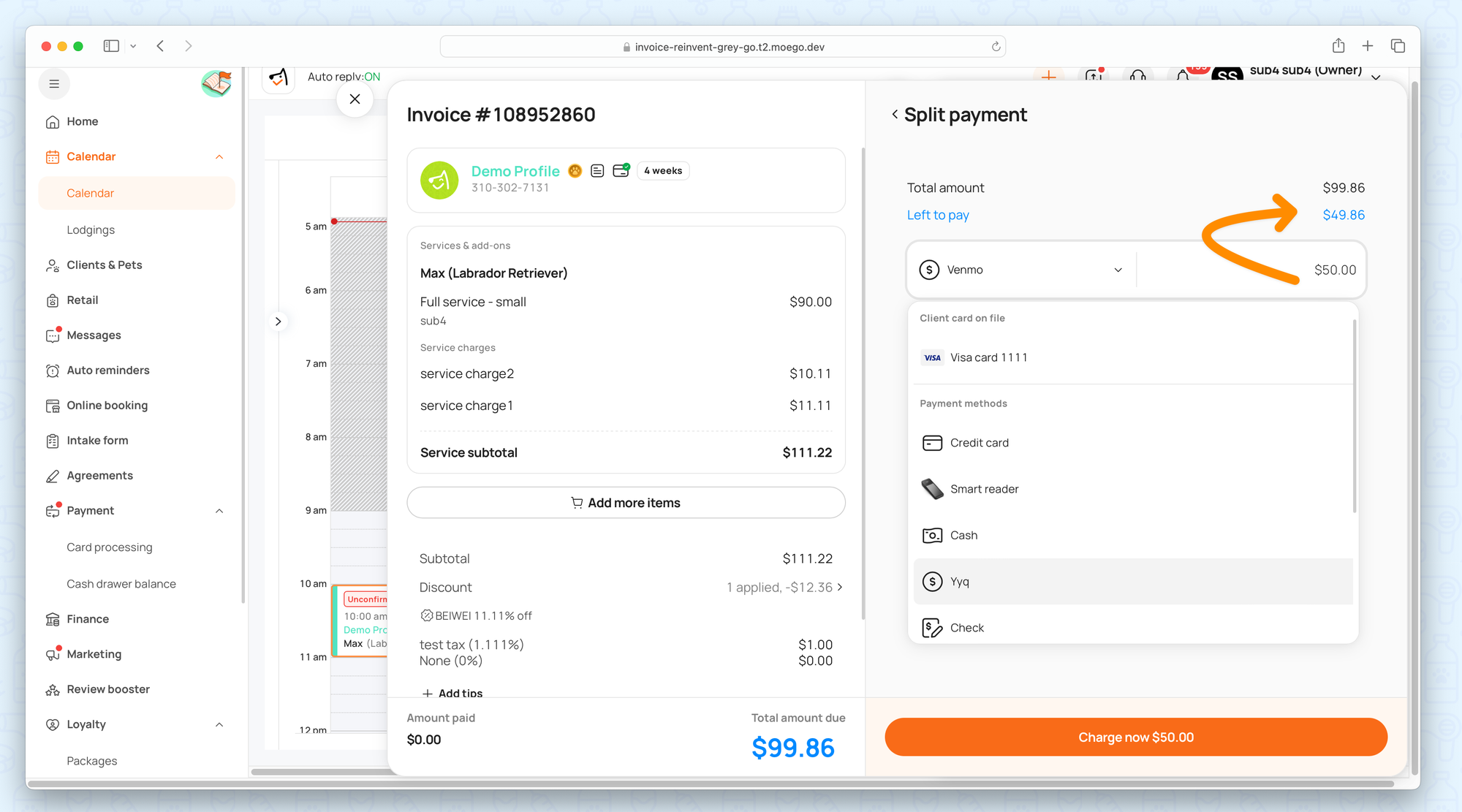
Task: Collapse the Calendar sidebar section
Action: (219, 157)
